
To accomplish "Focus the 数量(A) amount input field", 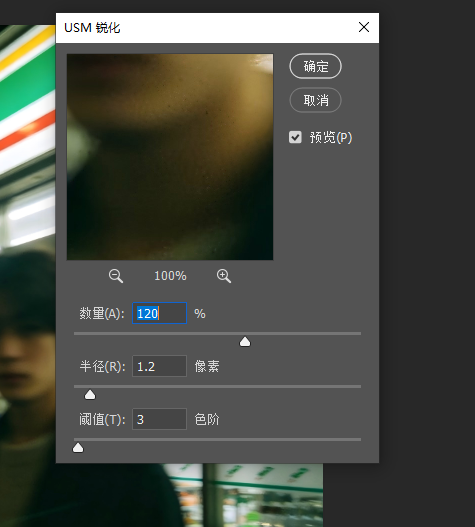I will point(159,313).
